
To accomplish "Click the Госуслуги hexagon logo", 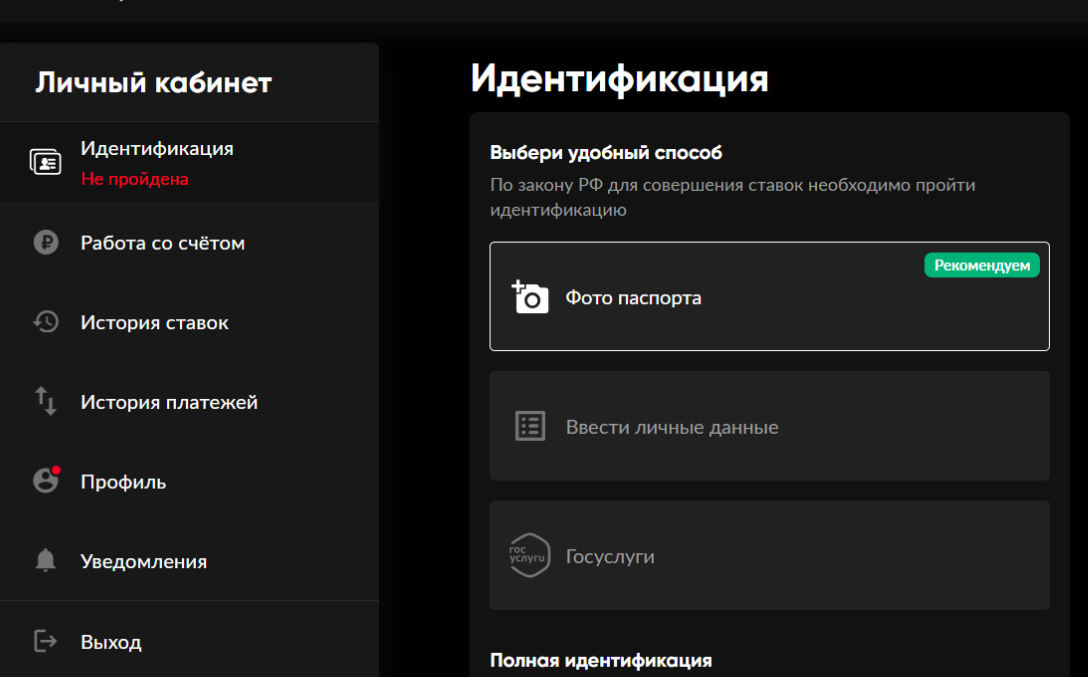I will coord(530,556).
